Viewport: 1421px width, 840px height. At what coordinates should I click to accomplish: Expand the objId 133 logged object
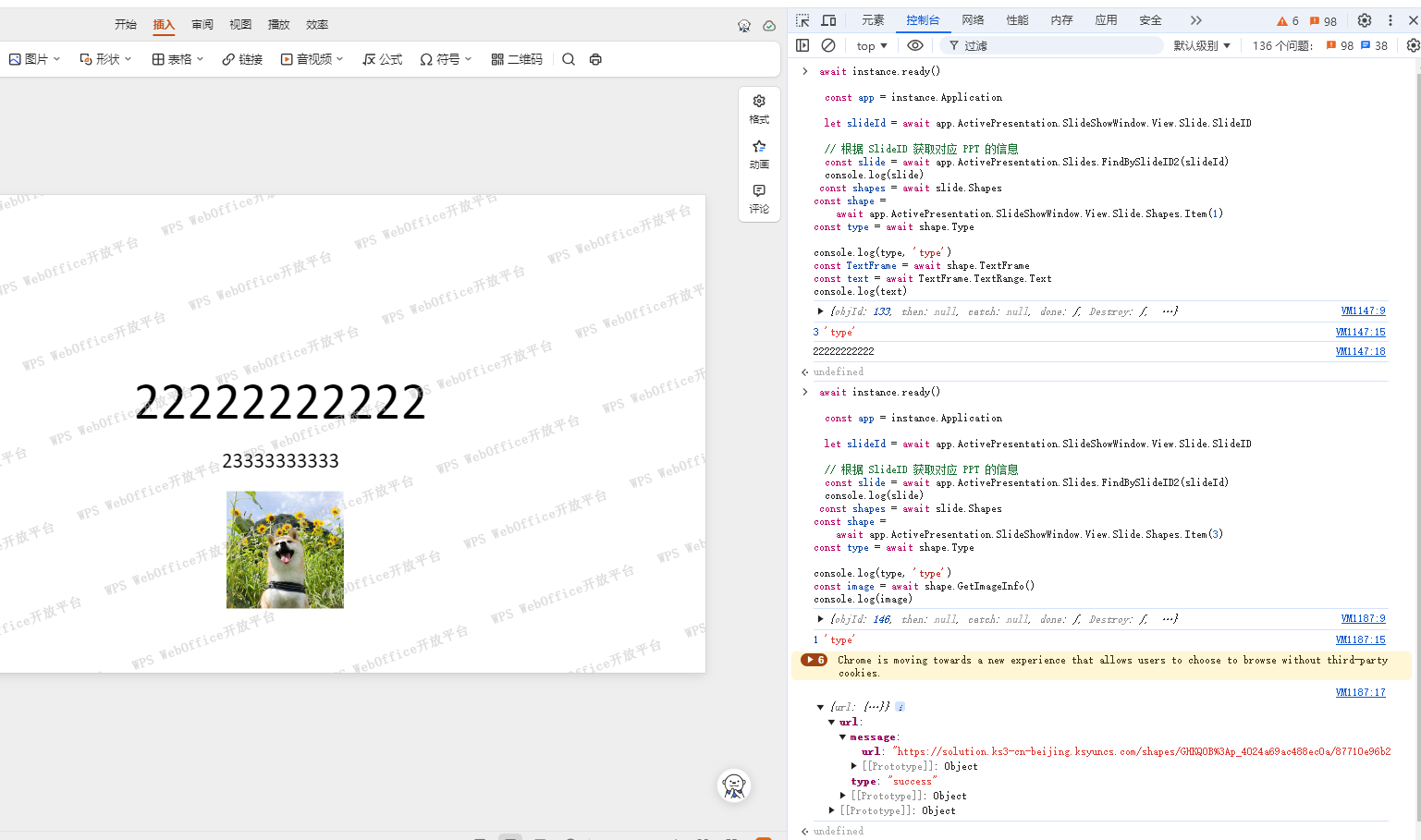tap(820, 311)
